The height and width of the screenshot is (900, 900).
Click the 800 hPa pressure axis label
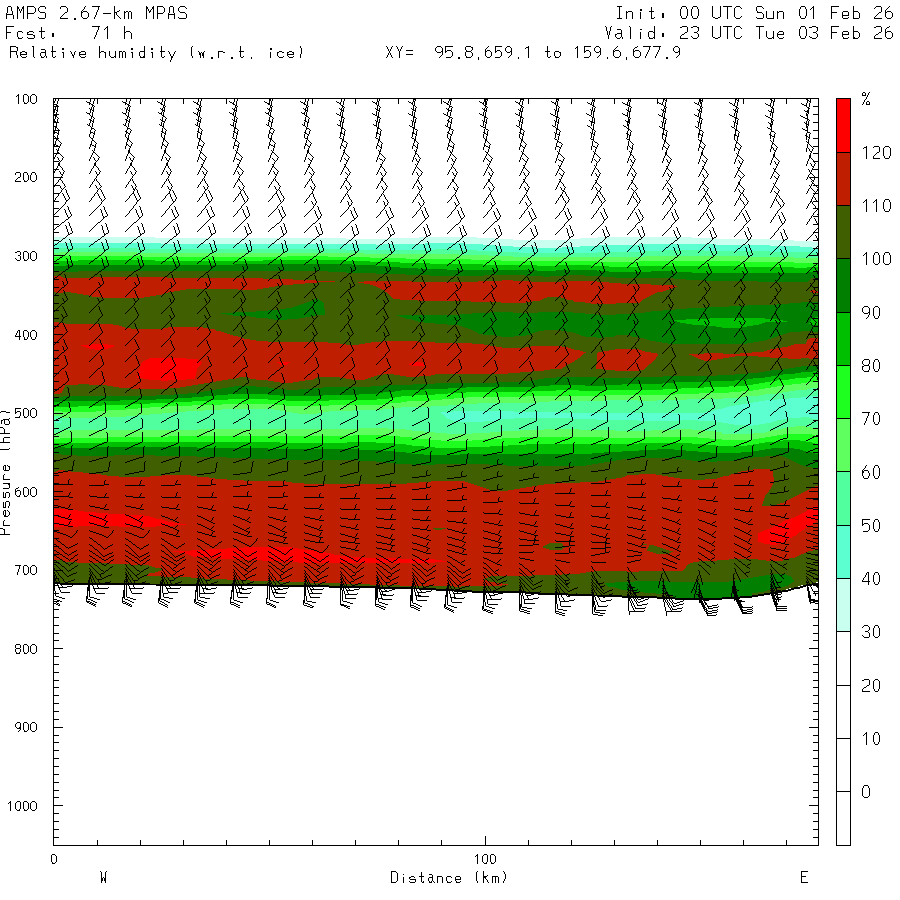(x=26, y=649)
